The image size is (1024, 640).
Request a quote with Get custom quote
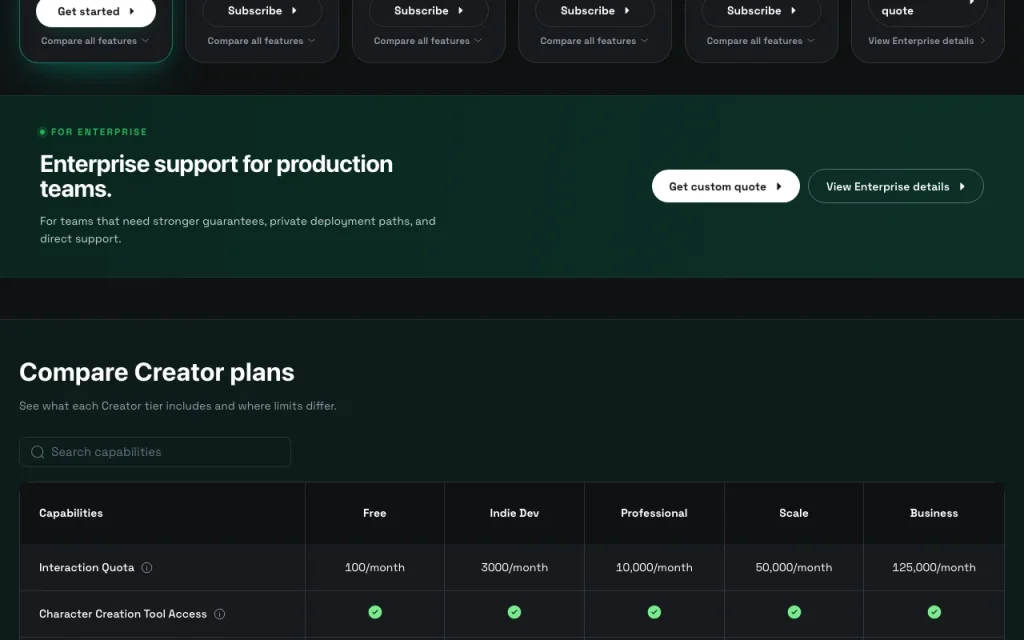coord(726,186)
